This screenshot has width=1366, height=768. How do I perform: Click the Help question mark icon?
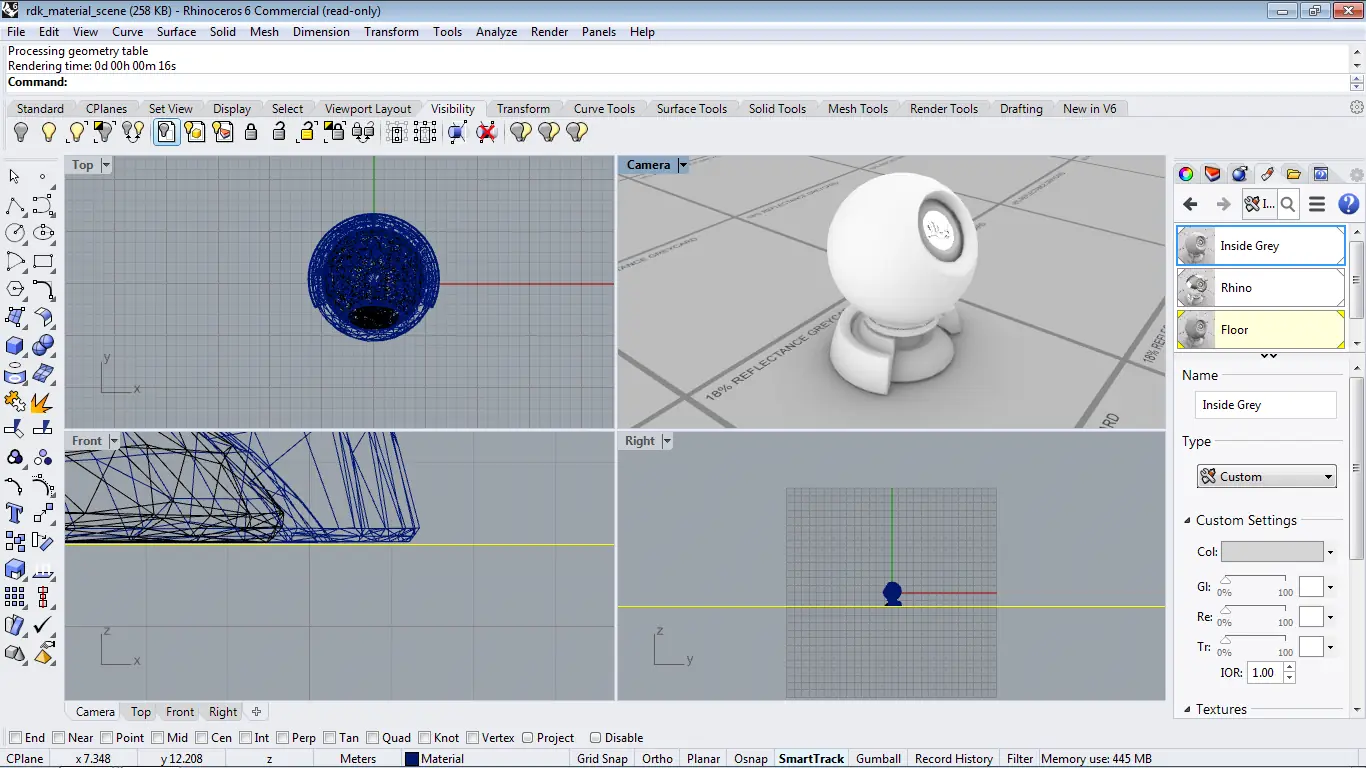tap(1348, 204)
